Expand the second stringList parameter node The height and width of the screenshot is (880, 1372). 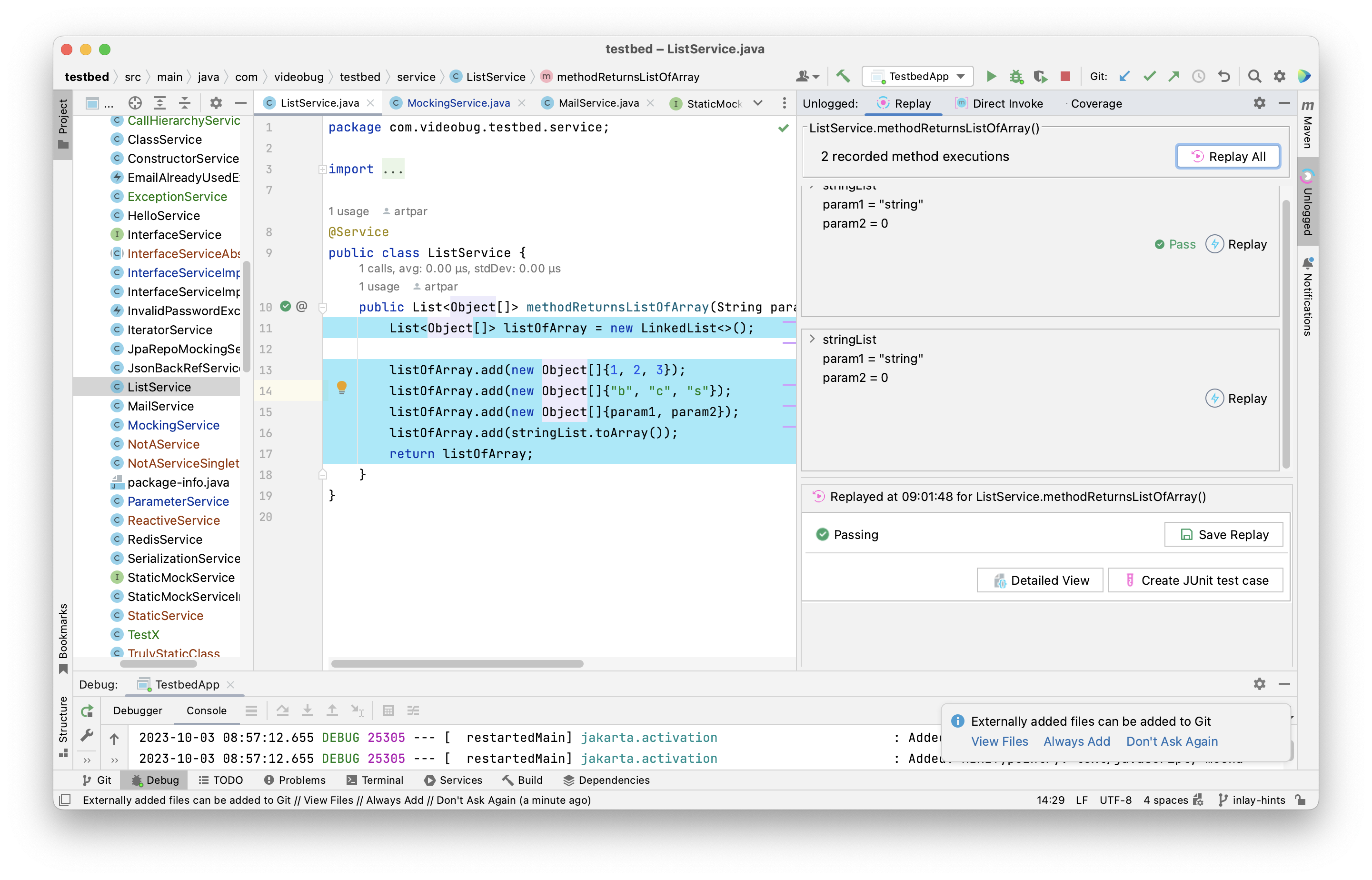pos(812,339)
